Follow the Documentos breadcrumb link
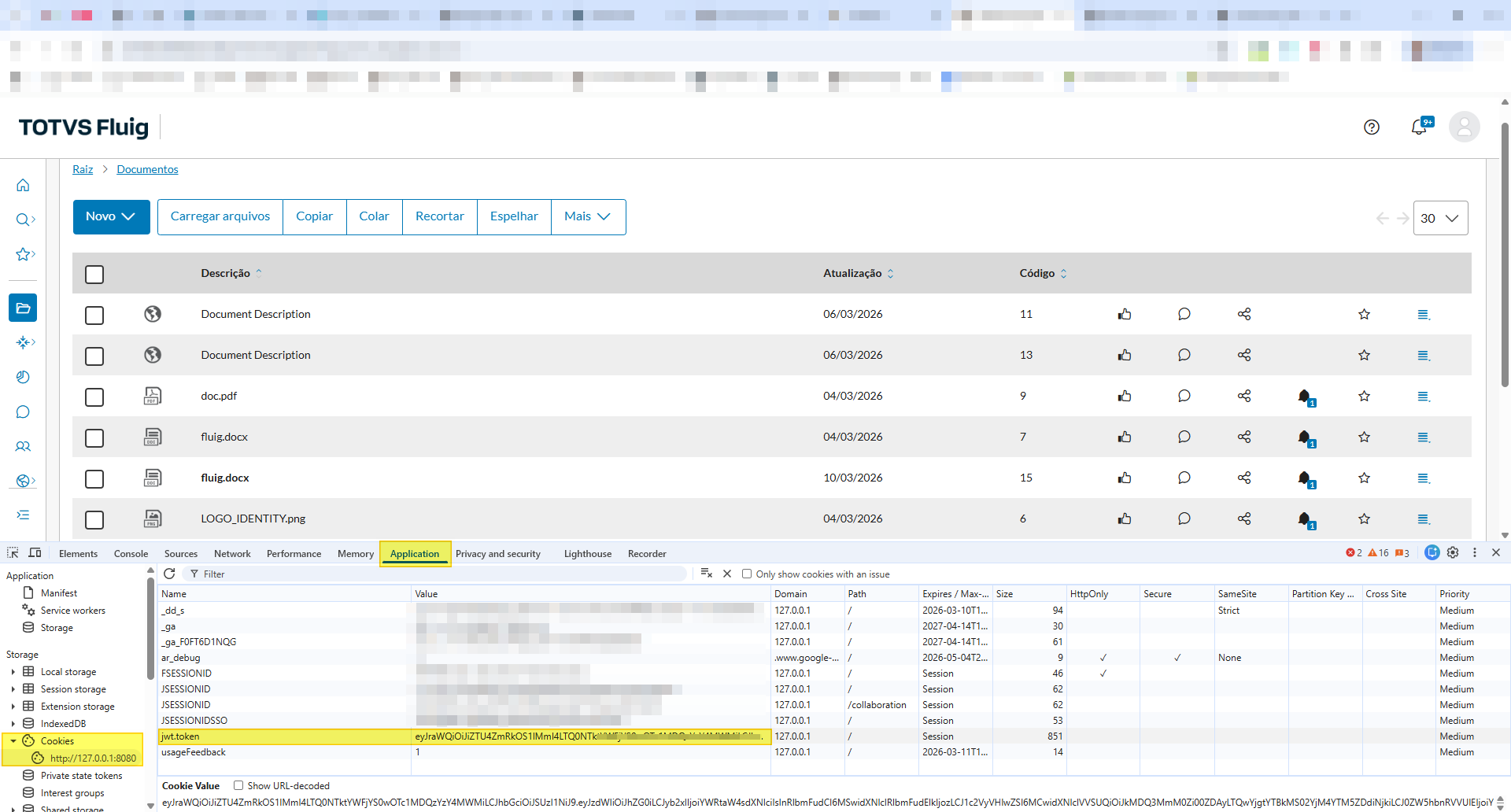The height and width of the screenshot is (812, 1511). 147,169
